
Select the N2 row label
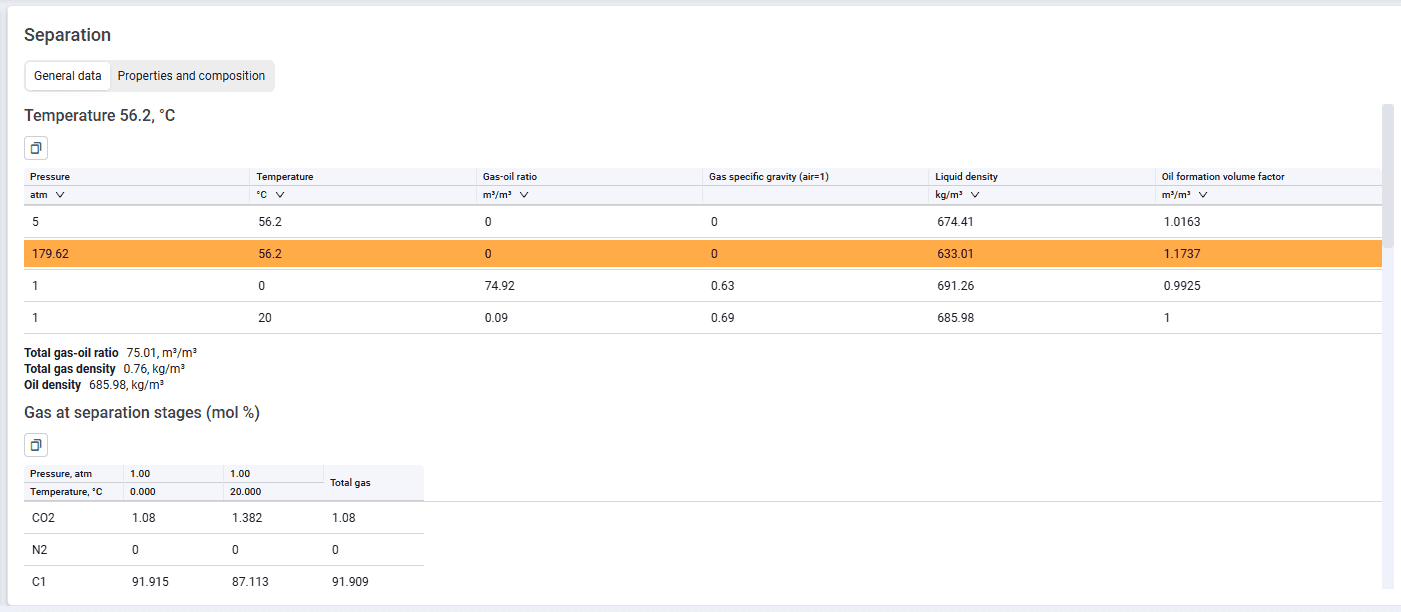click(x=40, y=550)
